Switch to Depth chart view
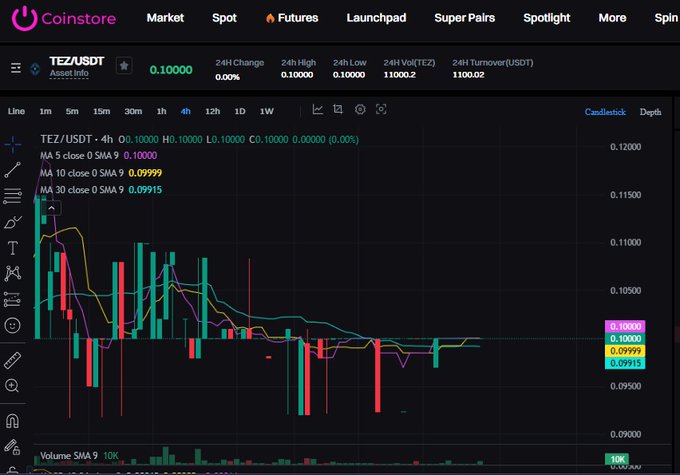 pyautogui.click(x=650, y=112)
